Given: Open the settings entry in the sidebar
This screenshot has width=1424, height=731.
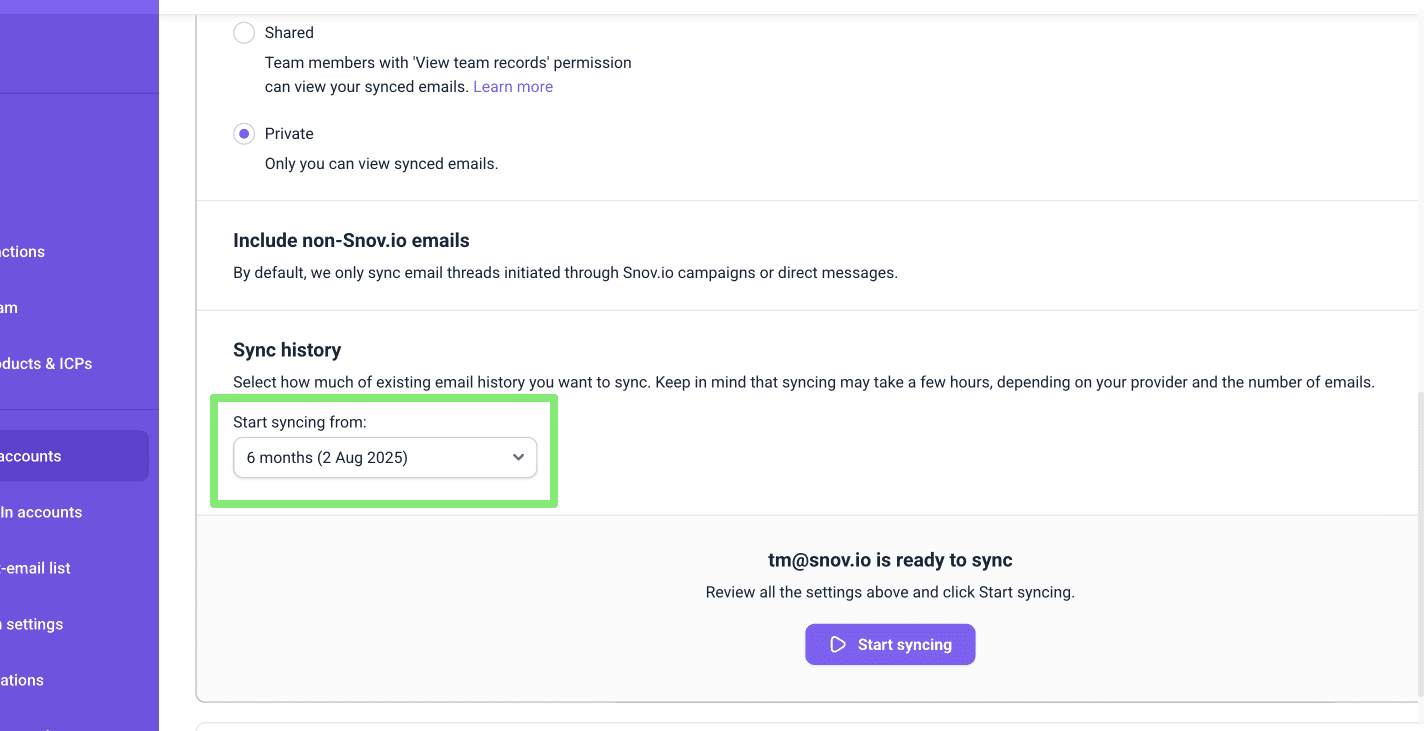Looking at the screenshot, I should point(32,624).
